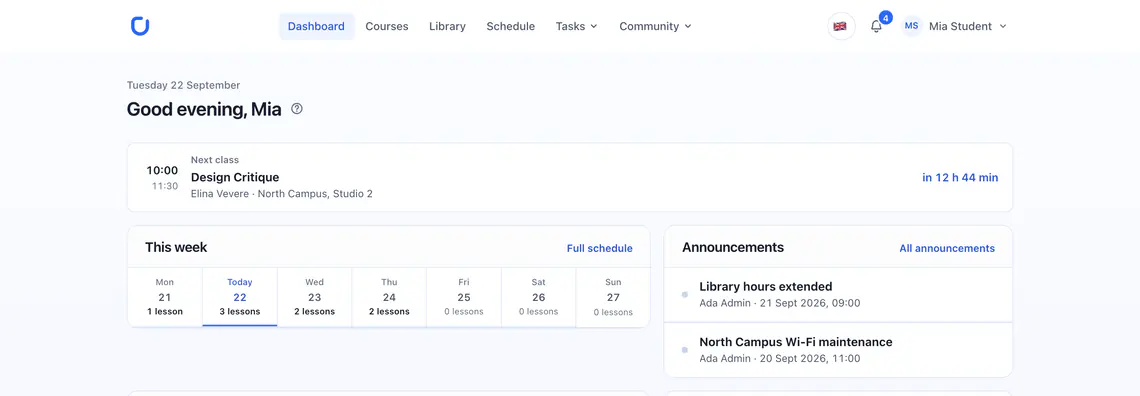1140x396 pixels.
Task: Select Thu 24 day tab
Action: 389,296
